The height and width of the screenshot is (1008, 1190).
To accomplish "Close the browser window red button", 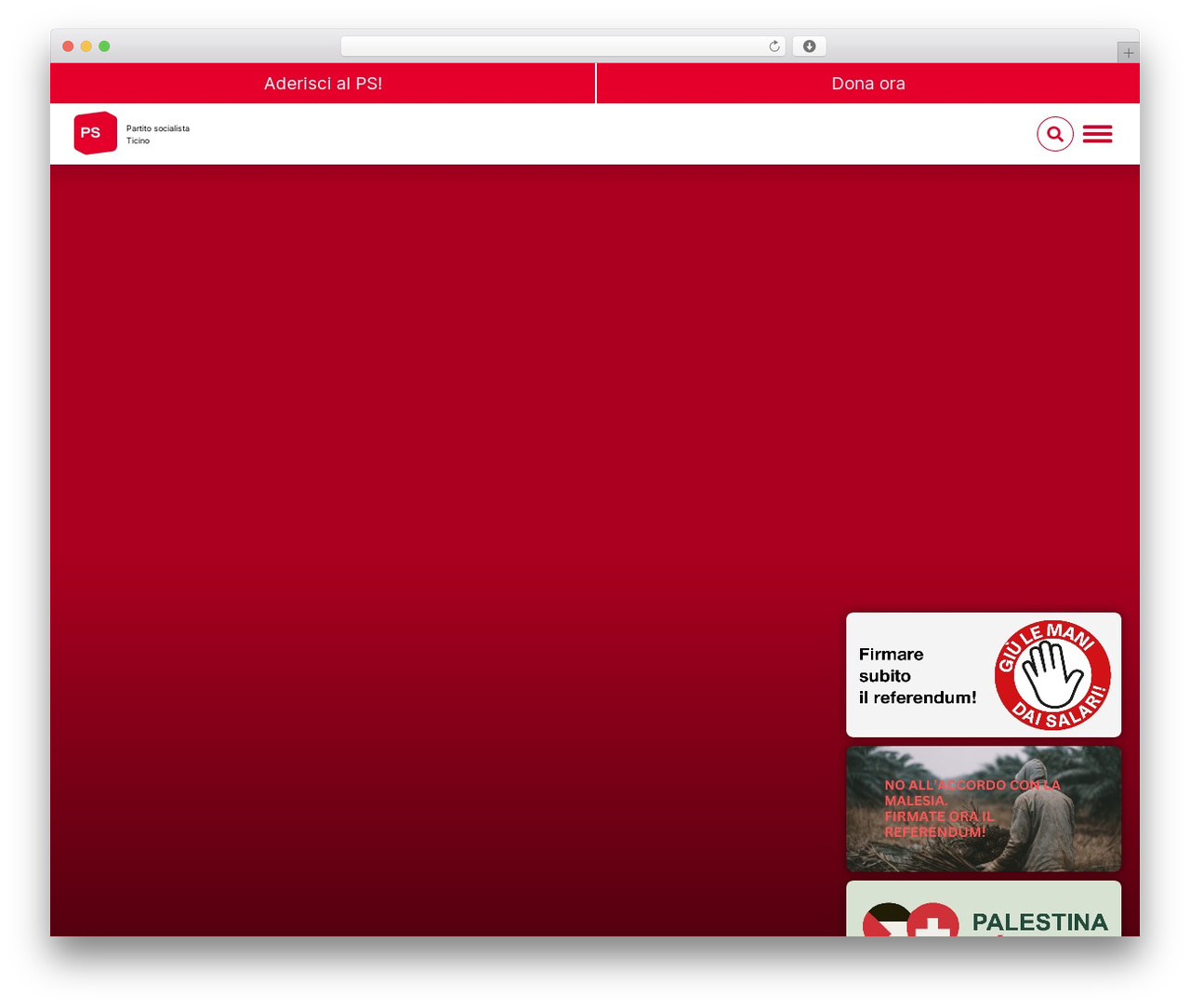I will click(x=68, y=46).
